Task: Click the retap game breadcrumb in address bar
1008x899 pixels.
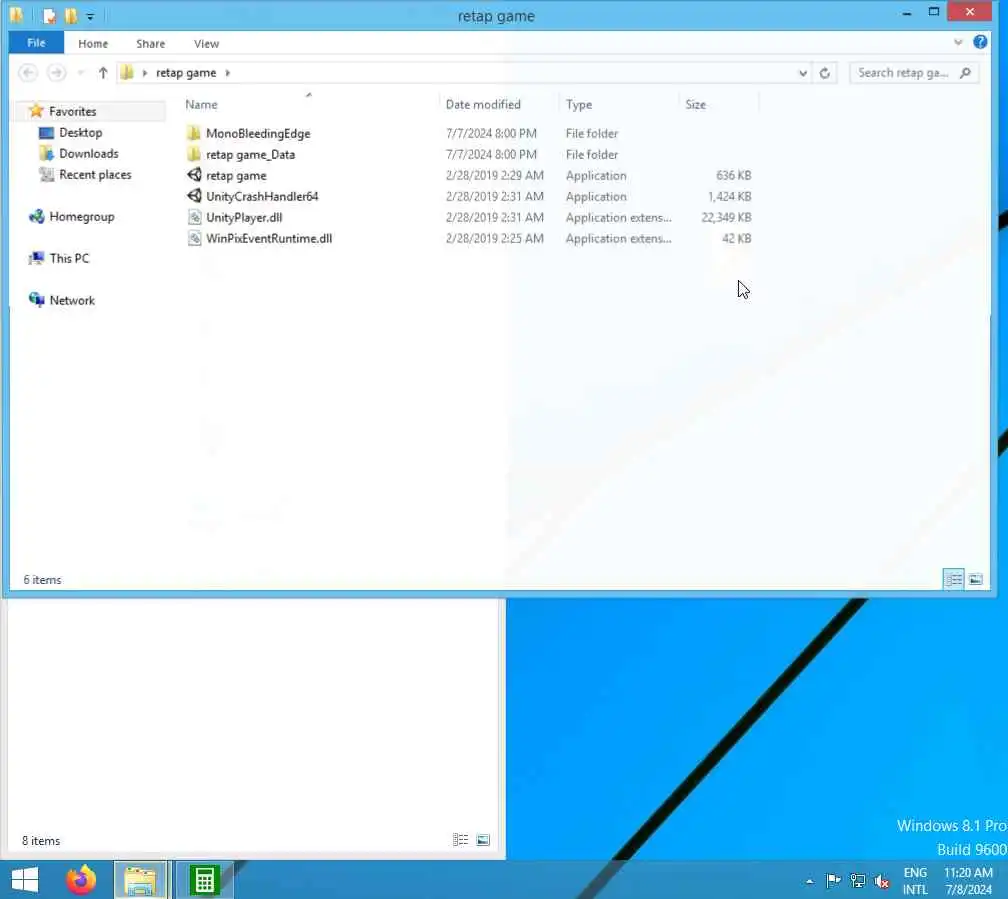Action: pyautogui.click(x=186, y=73)
